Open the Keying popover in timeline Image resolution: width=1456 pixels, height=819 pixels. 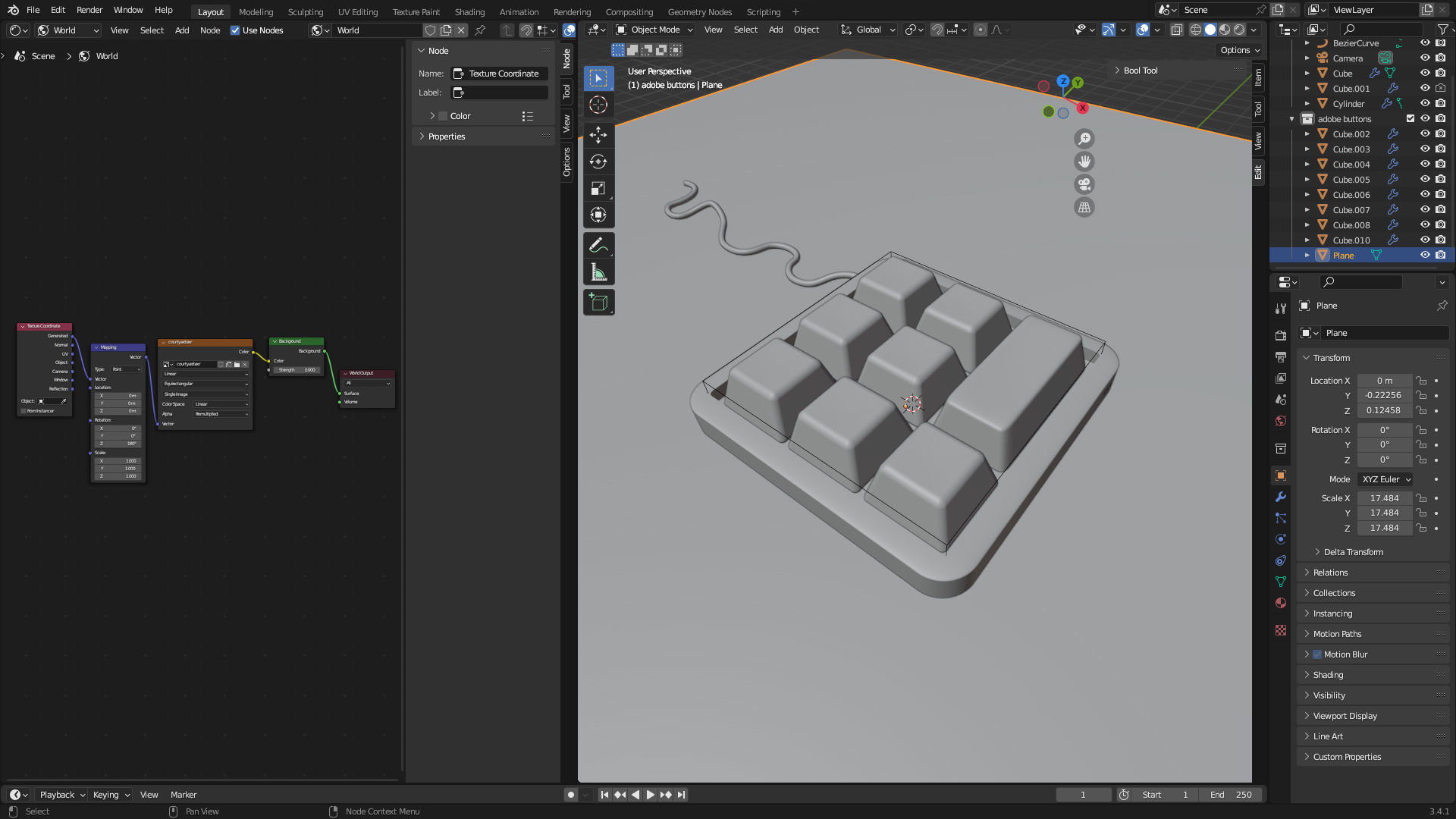coord(111,795)
